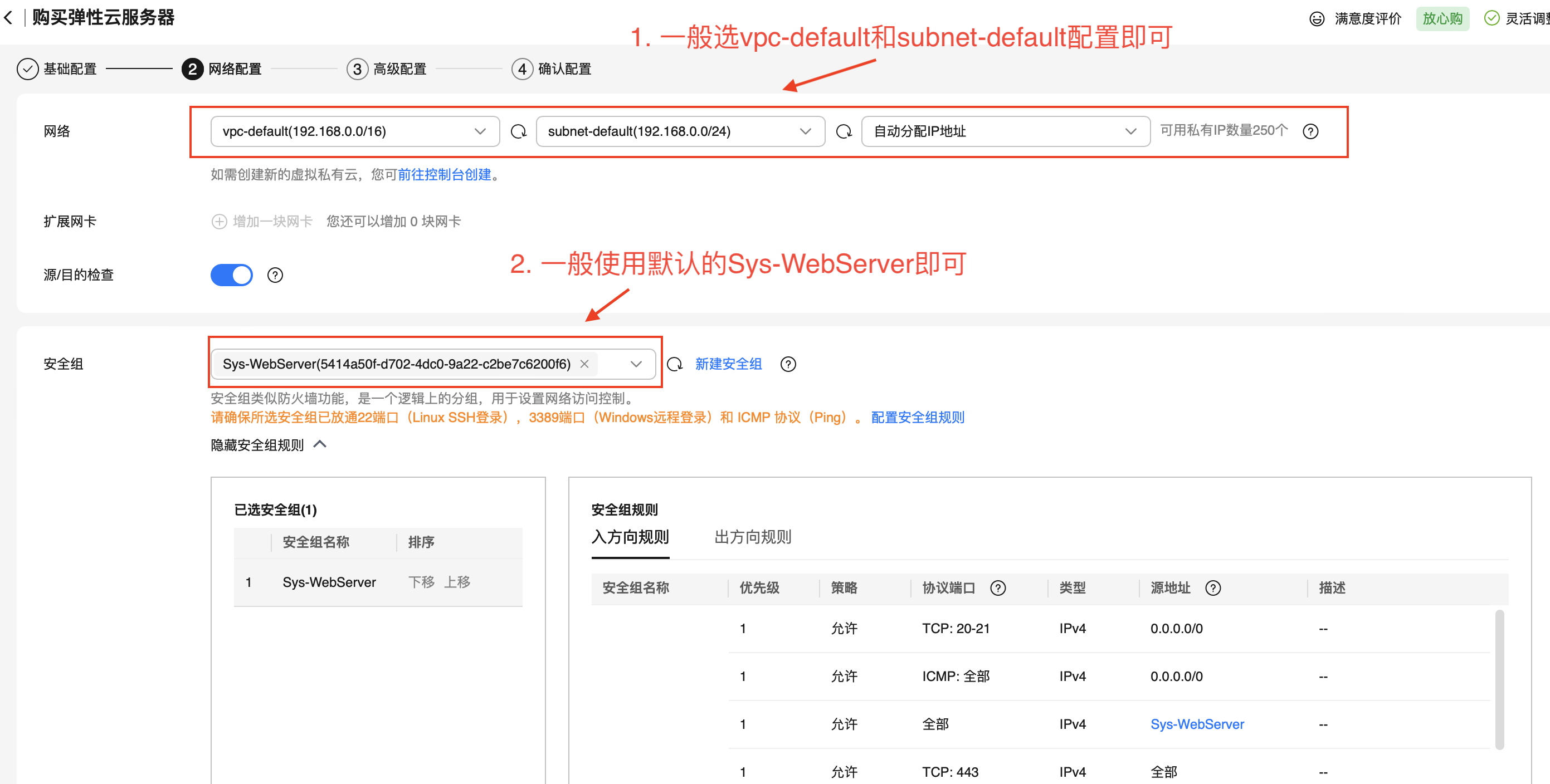The image size is (1550, 784).
Task: Refresh the security group list icon
Action: coord(675,364)
